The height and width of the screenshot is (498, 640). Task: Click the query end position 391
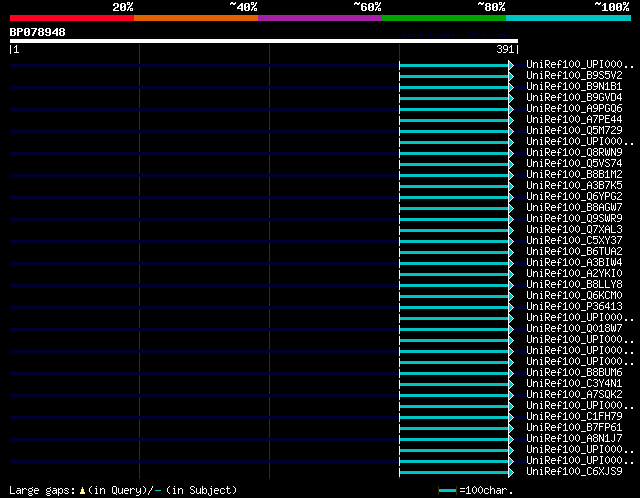point(505,49)
